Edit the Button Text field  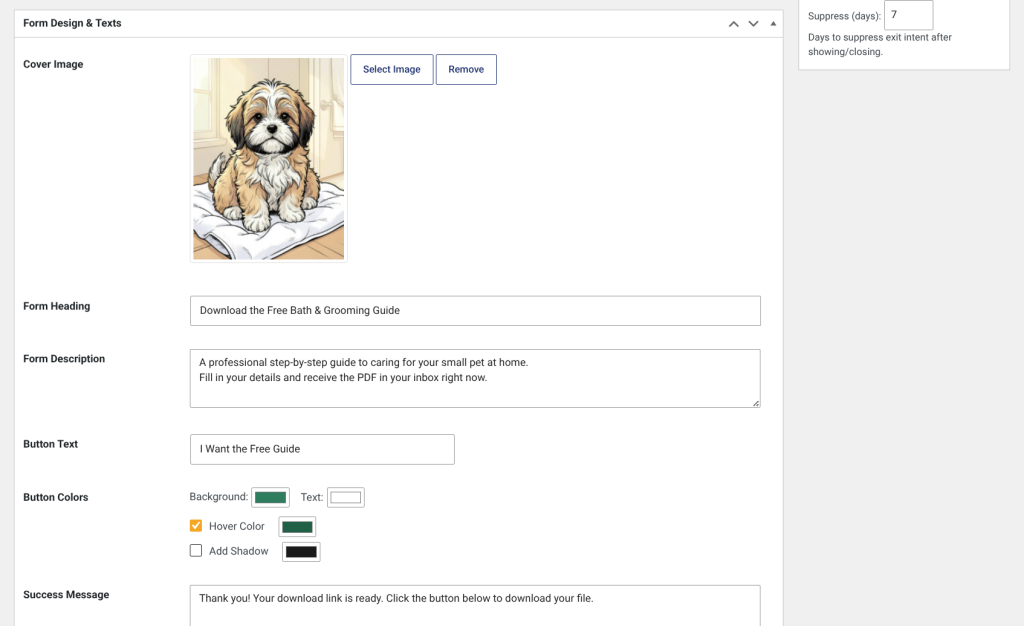click(x=322, y=449)
